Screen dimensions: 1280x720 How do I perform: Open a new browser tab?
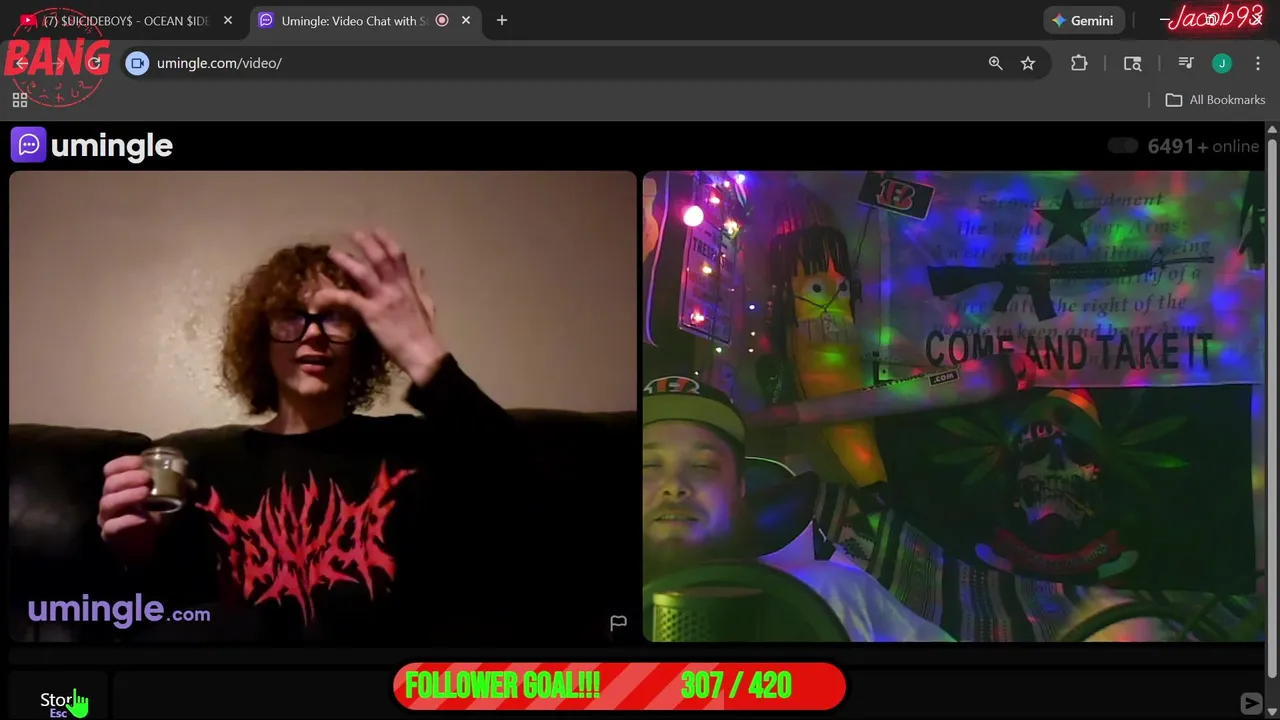pos(502,20)
